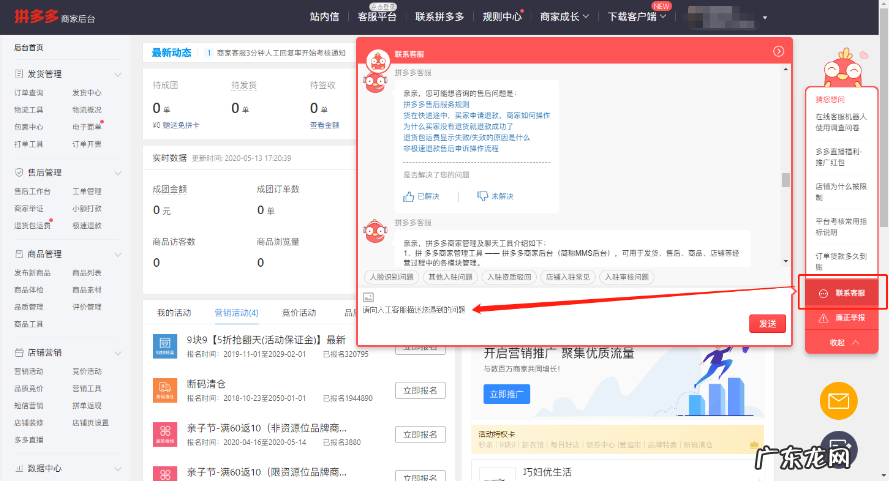The height and width of the screenshot is (487, 889).
Task: Open 电子面单 in the sidebar
Action: point(87,127)
